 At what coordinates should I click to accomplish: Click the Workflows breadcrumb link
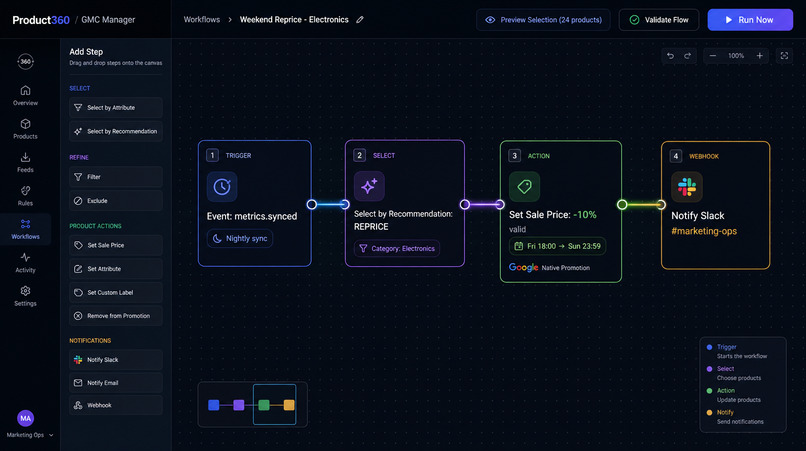tap(202, 20)
